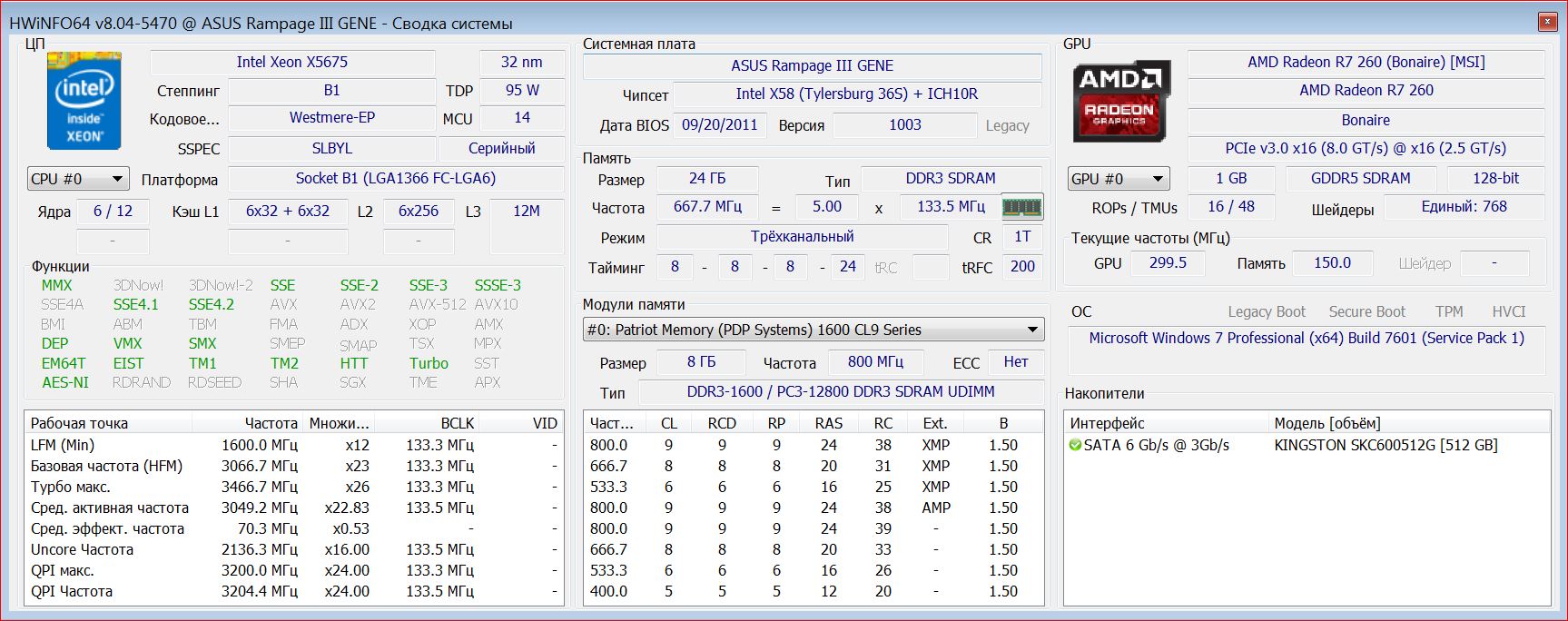The height and width of the screenshot is (621, 1568).
Task: Click the Рабочая точка column header
Action: (x=109, y=423)
